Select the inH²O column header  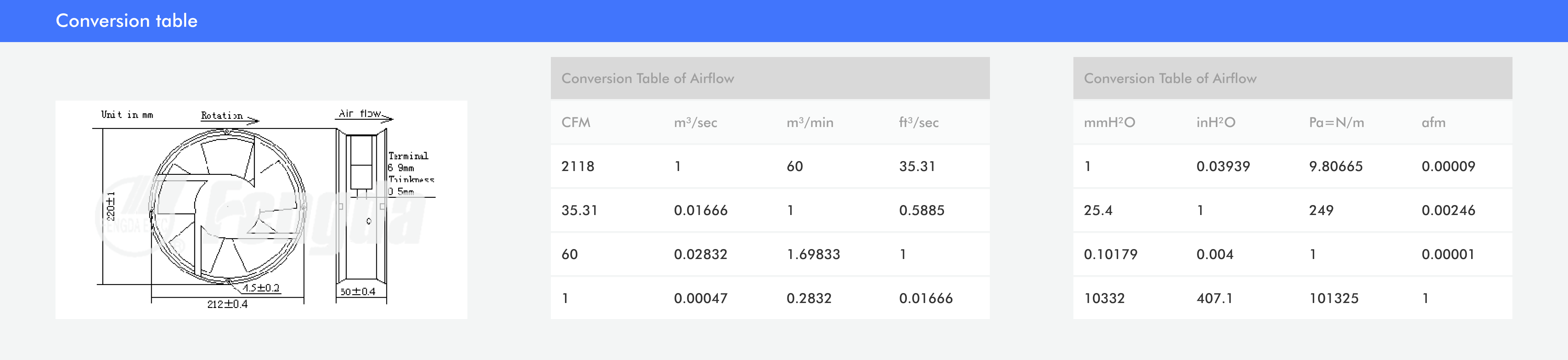pyautogui.click(x=1215, y=122)
